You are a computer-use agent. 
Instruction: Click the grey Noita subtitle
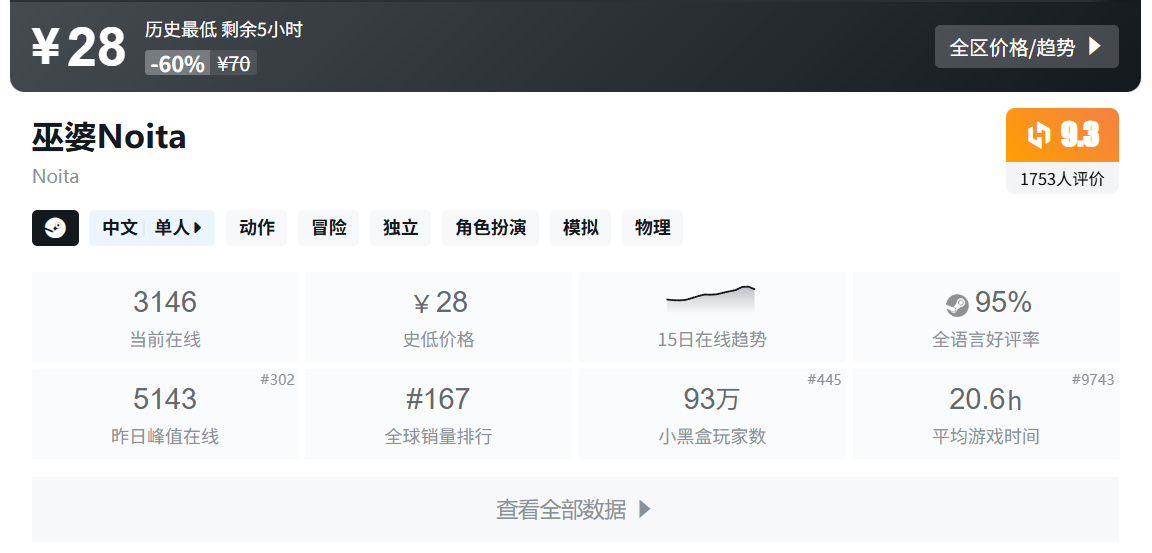55,177
